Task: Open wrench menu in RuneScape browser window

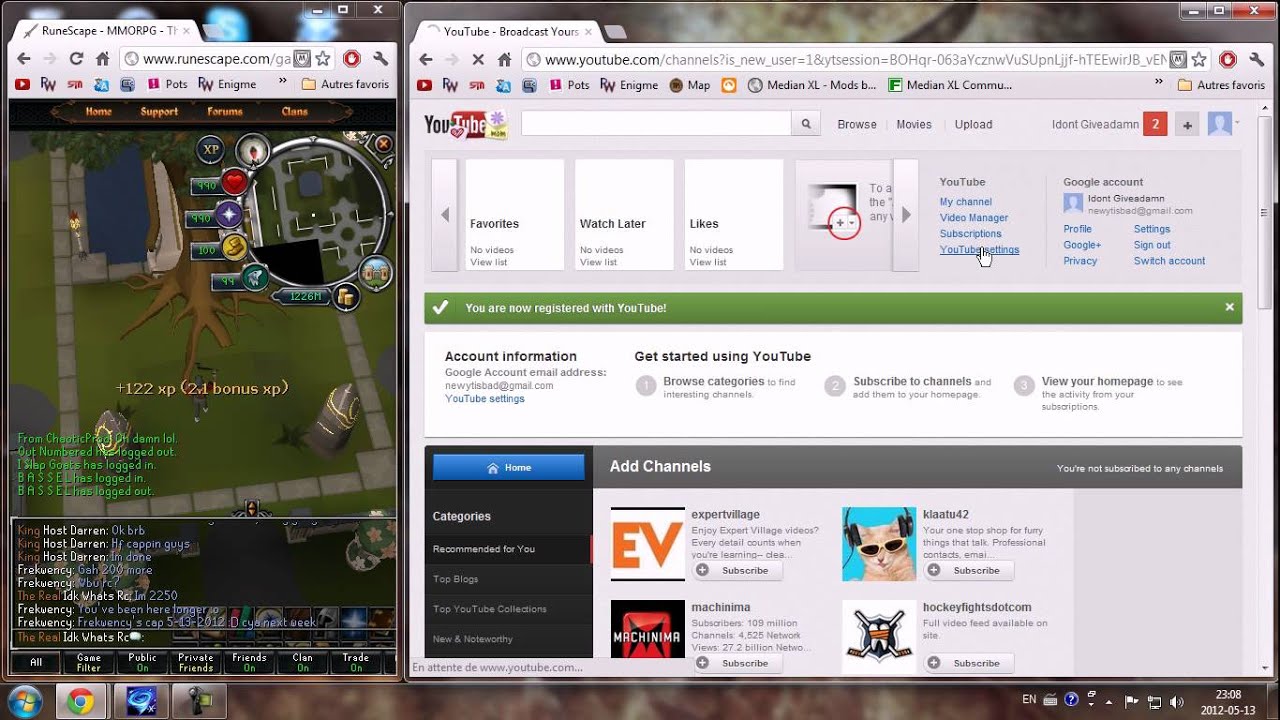Action: pos(380,59)
